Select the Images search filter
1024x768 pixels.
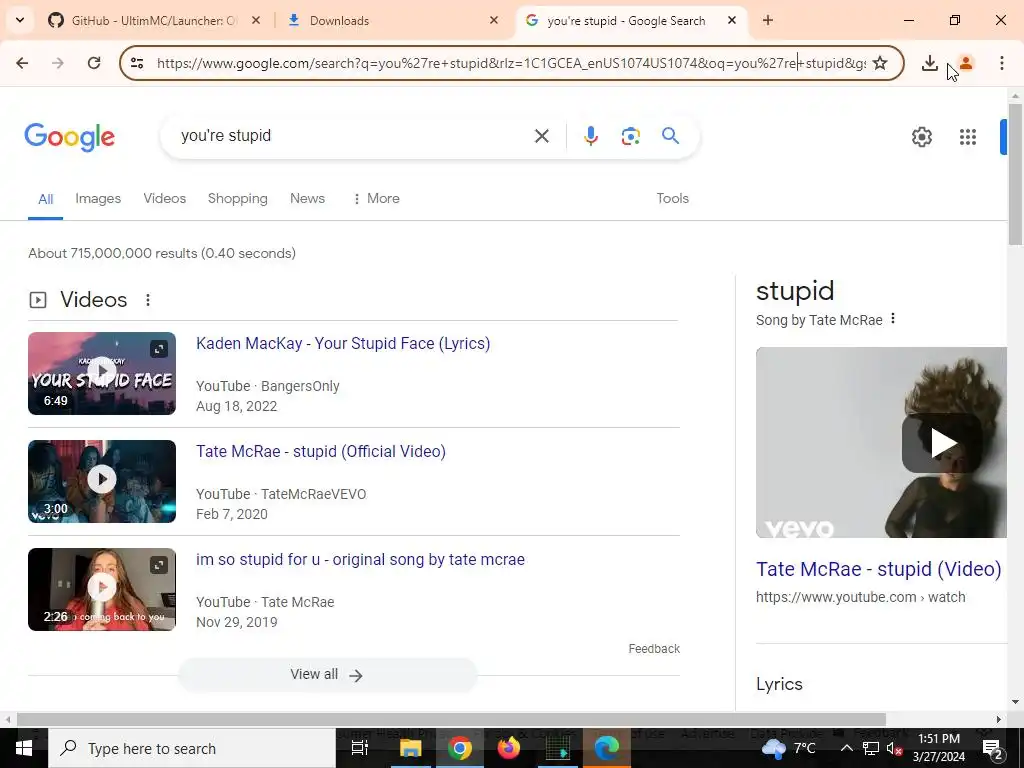pos(98,199)
